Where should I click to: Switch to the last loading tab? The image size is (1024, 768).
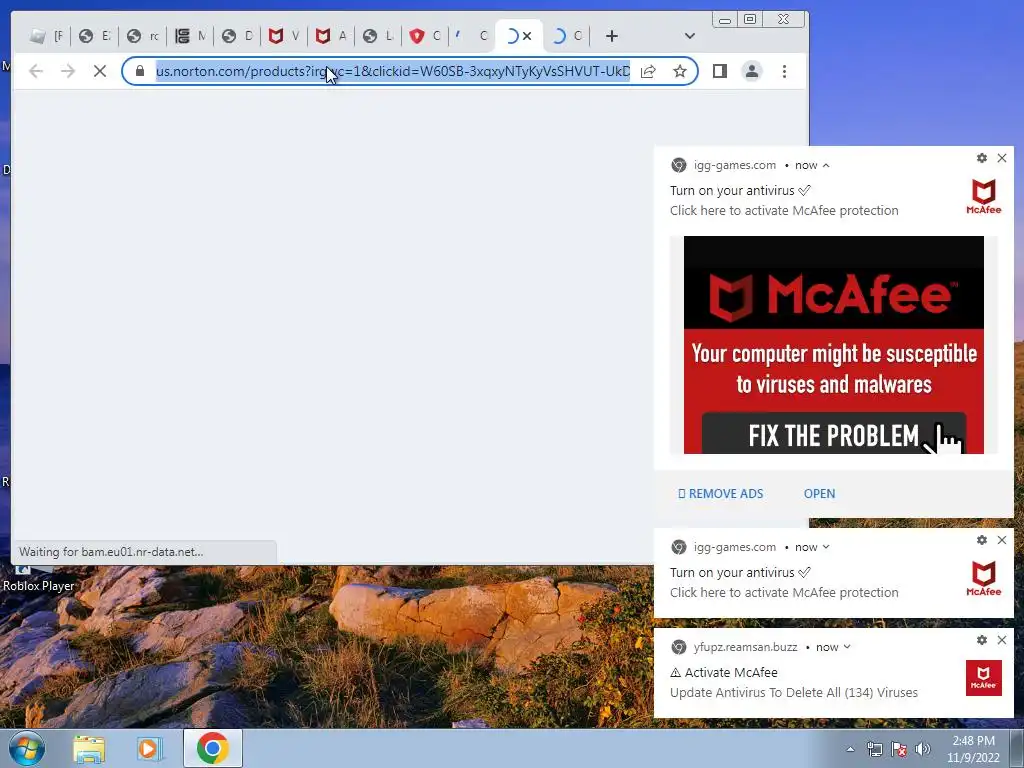point(567,37)
